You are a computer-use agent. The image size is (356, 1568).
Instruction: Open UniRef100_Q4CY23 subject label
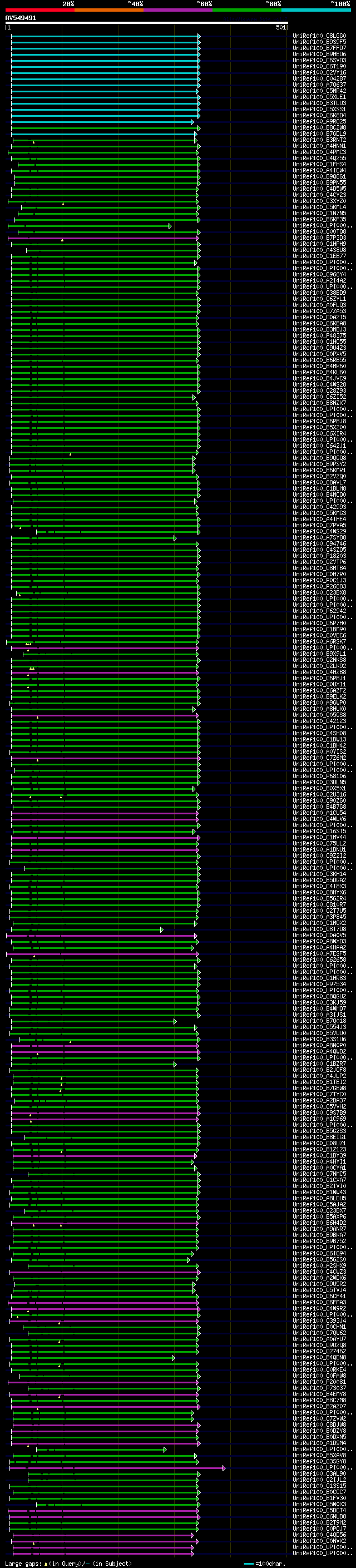tap(319, 195)
